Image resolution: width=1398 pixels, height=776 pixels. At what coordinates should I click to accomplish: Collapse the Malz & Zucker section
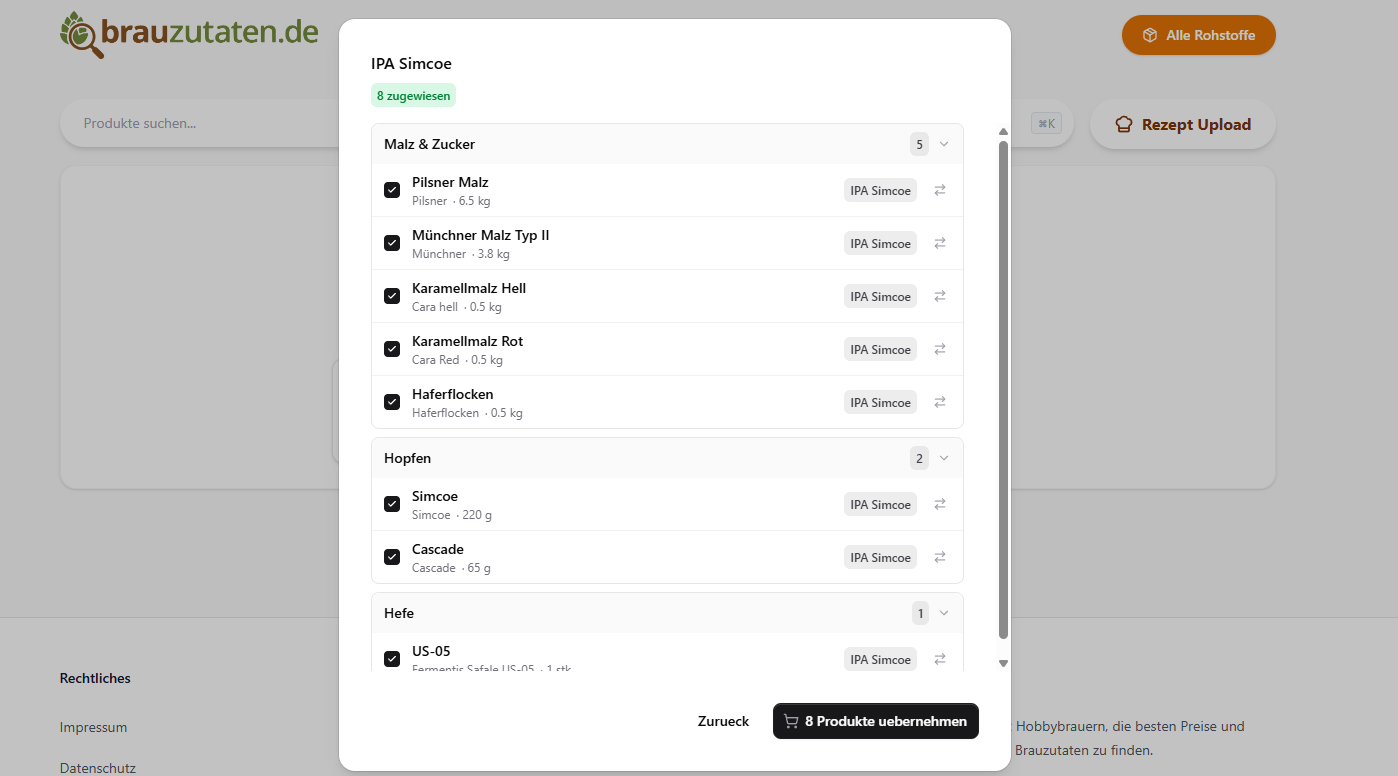[944, 144]
